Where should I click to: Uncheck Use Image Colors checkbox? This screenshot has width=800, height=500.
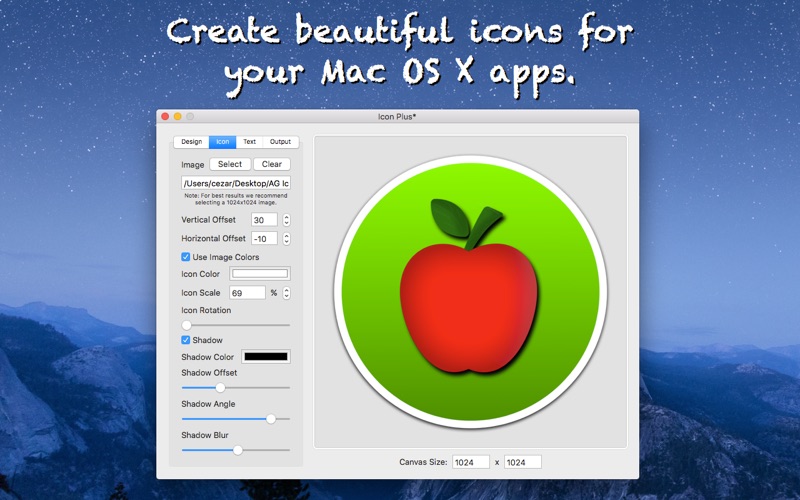(186, 257)
